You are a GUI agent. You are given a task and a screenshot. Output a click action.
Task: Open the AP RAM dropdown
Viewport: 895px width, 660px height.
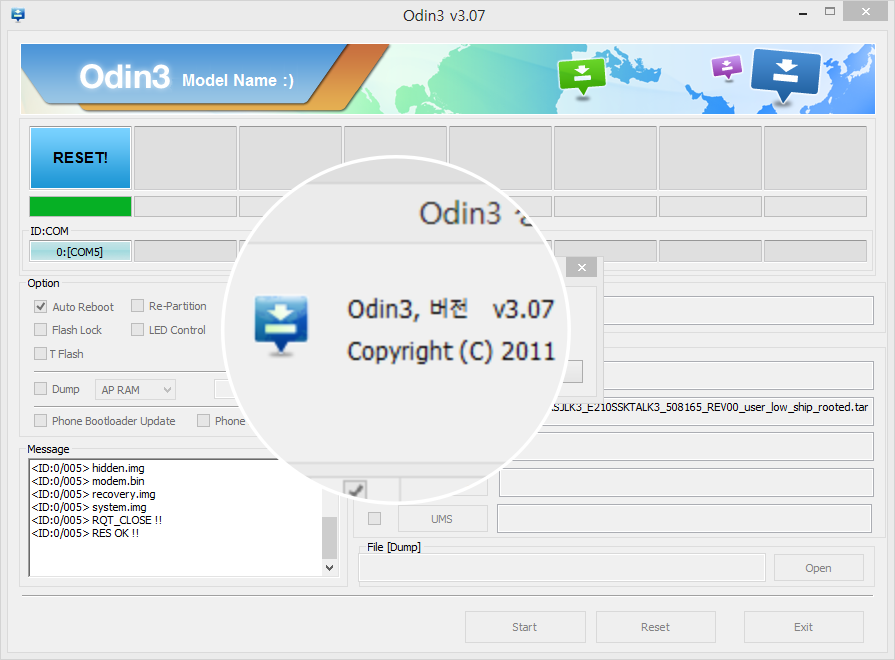coord(135,389)
